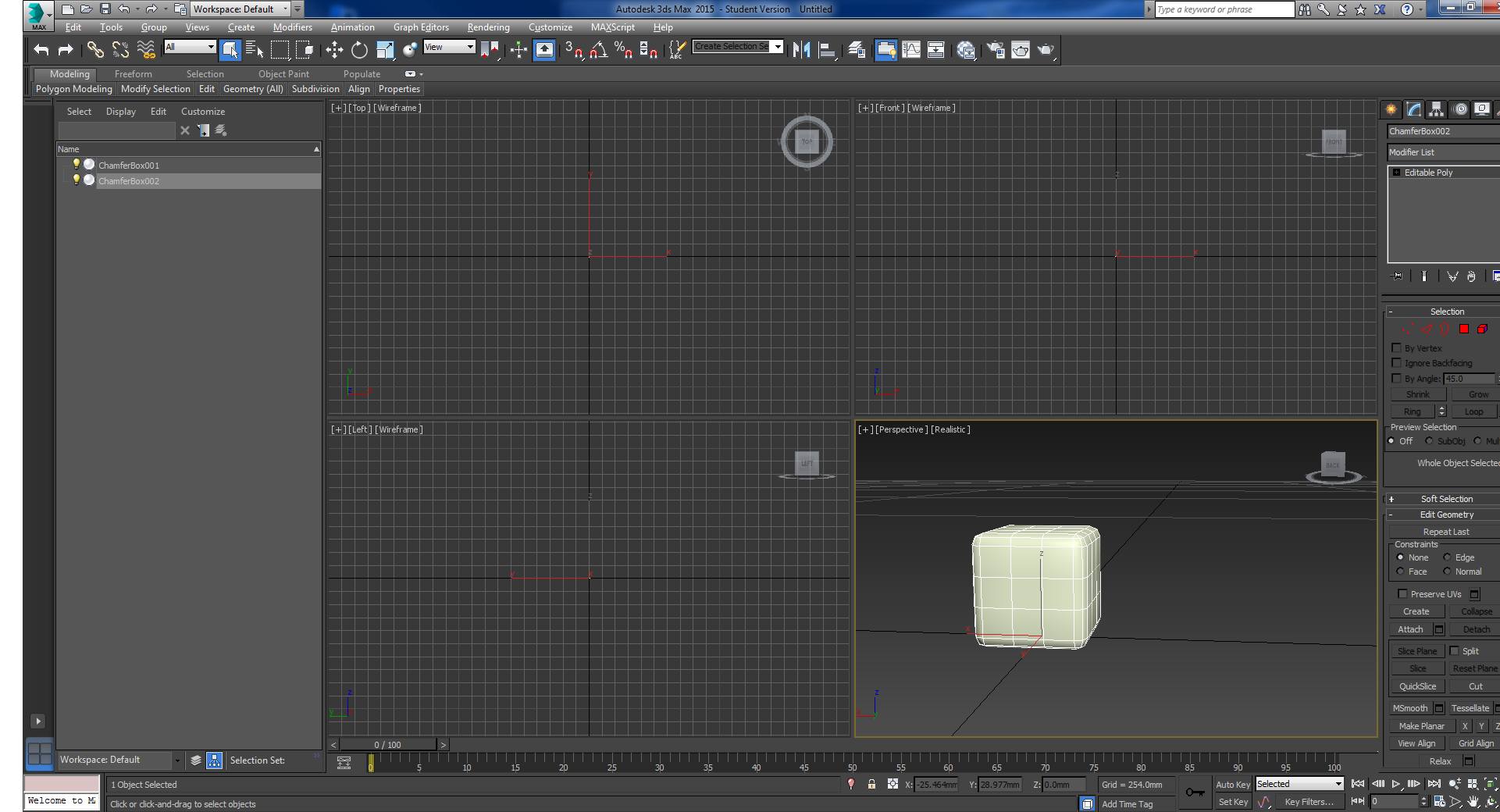Play the animation

click(x=1396, y=784)
